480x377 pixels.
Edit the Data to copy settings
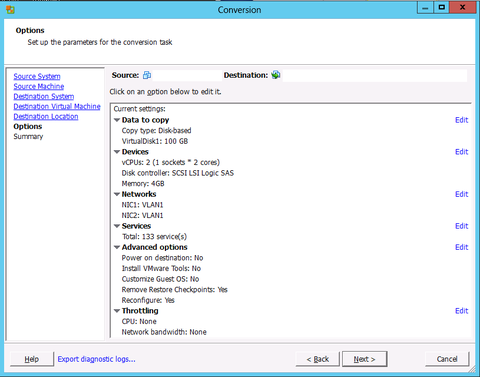click(x=462, y=120)
